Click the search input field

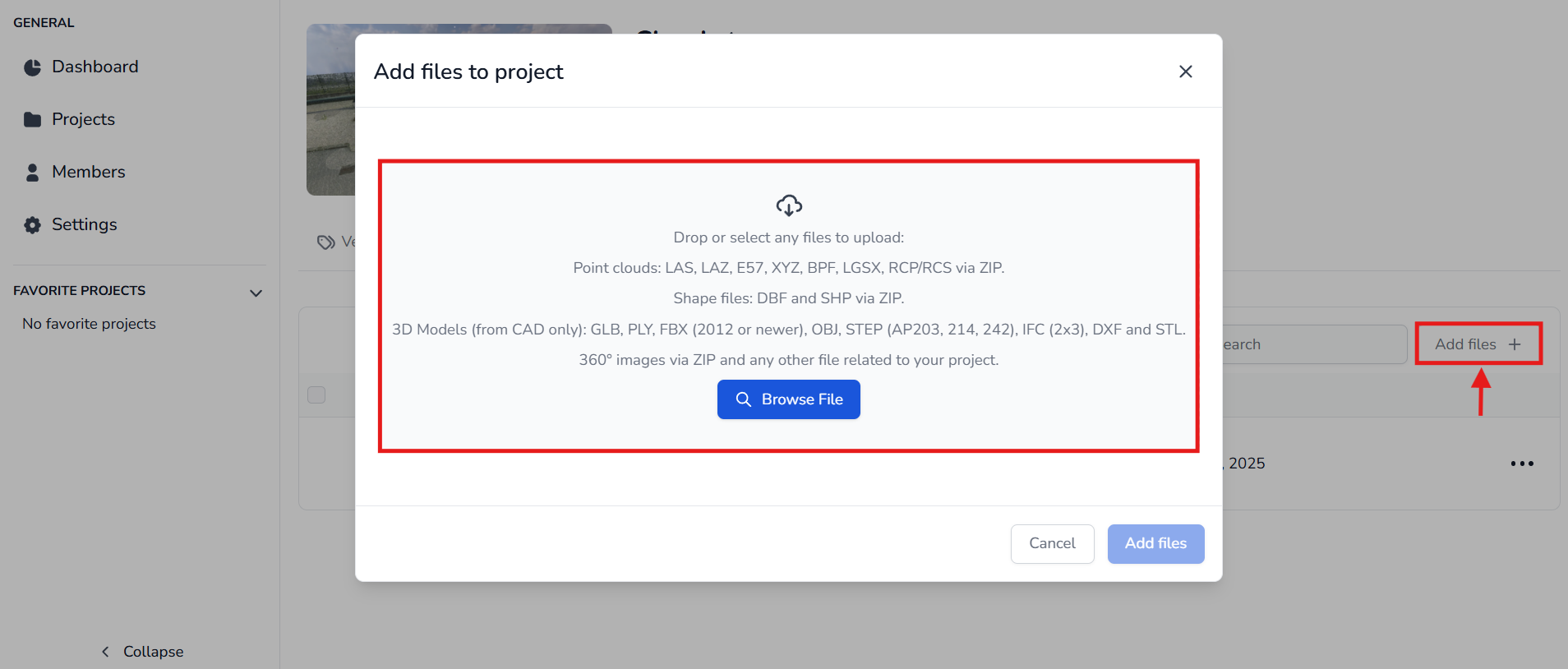pos(1312,344)
